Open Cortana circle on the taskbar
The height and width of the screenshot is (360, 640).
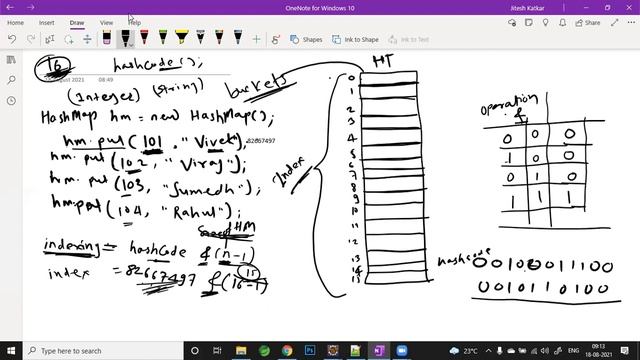tap(195, 351)
